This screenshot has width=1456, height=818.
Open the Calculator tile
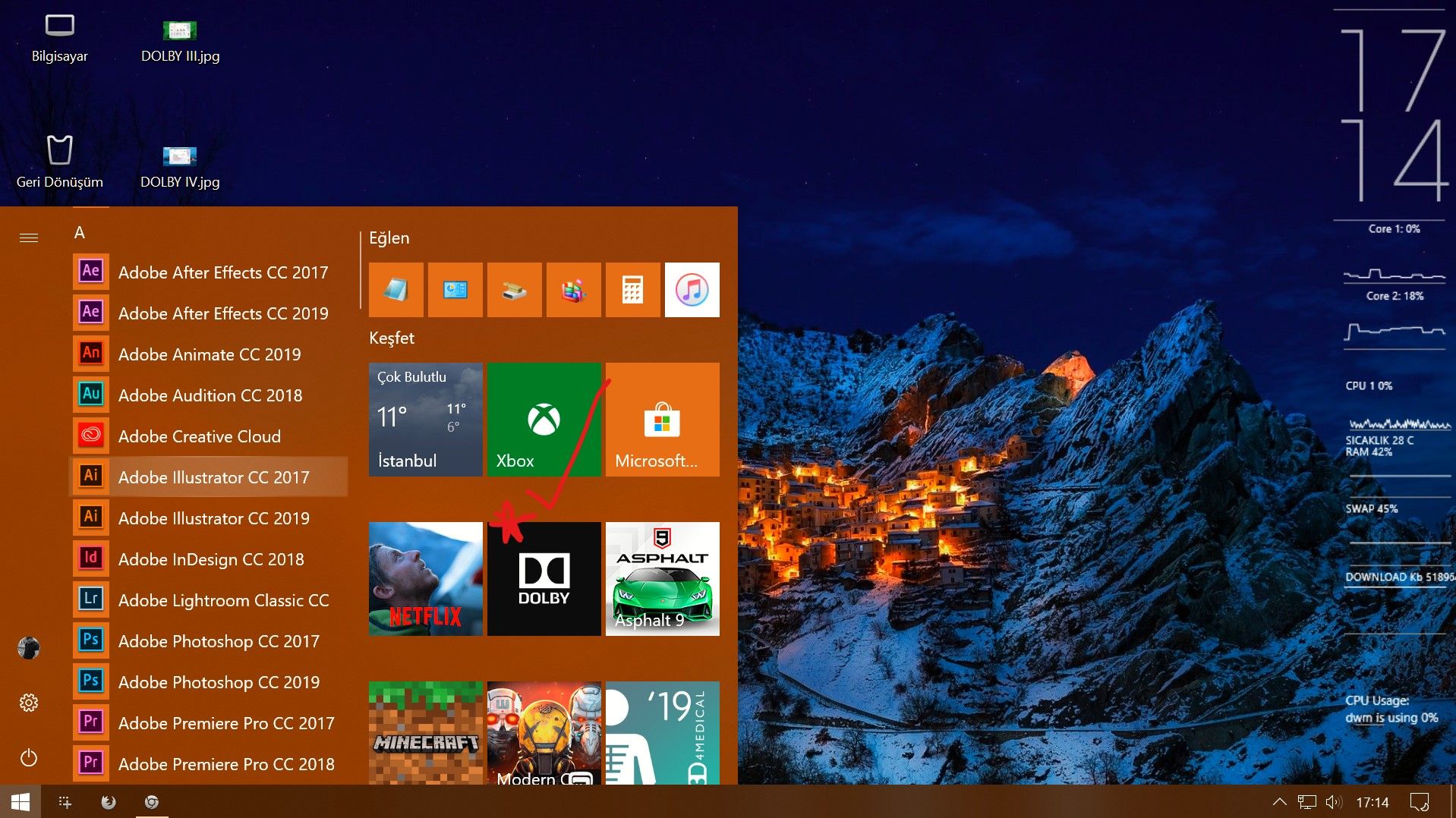pos(633,290)
